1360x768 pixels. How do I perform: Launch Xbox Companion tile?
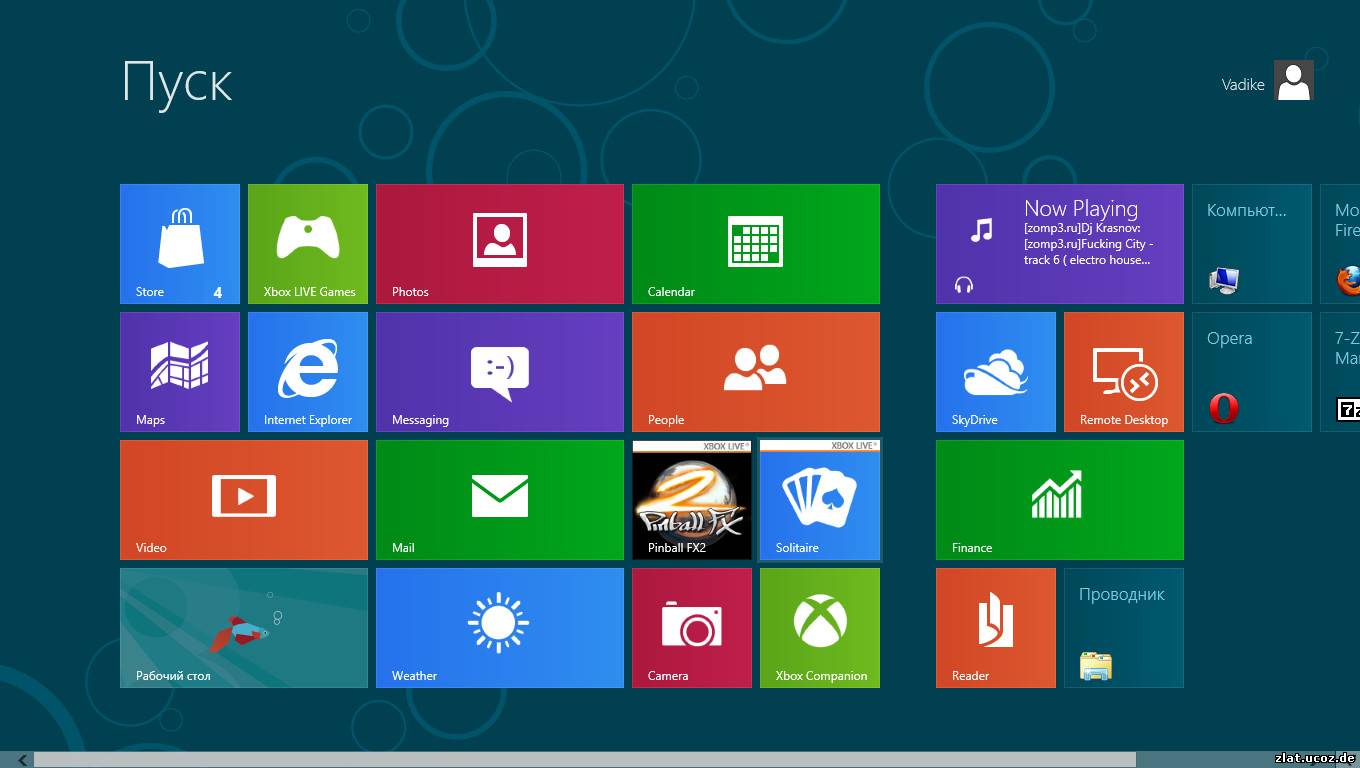(820, 628)
